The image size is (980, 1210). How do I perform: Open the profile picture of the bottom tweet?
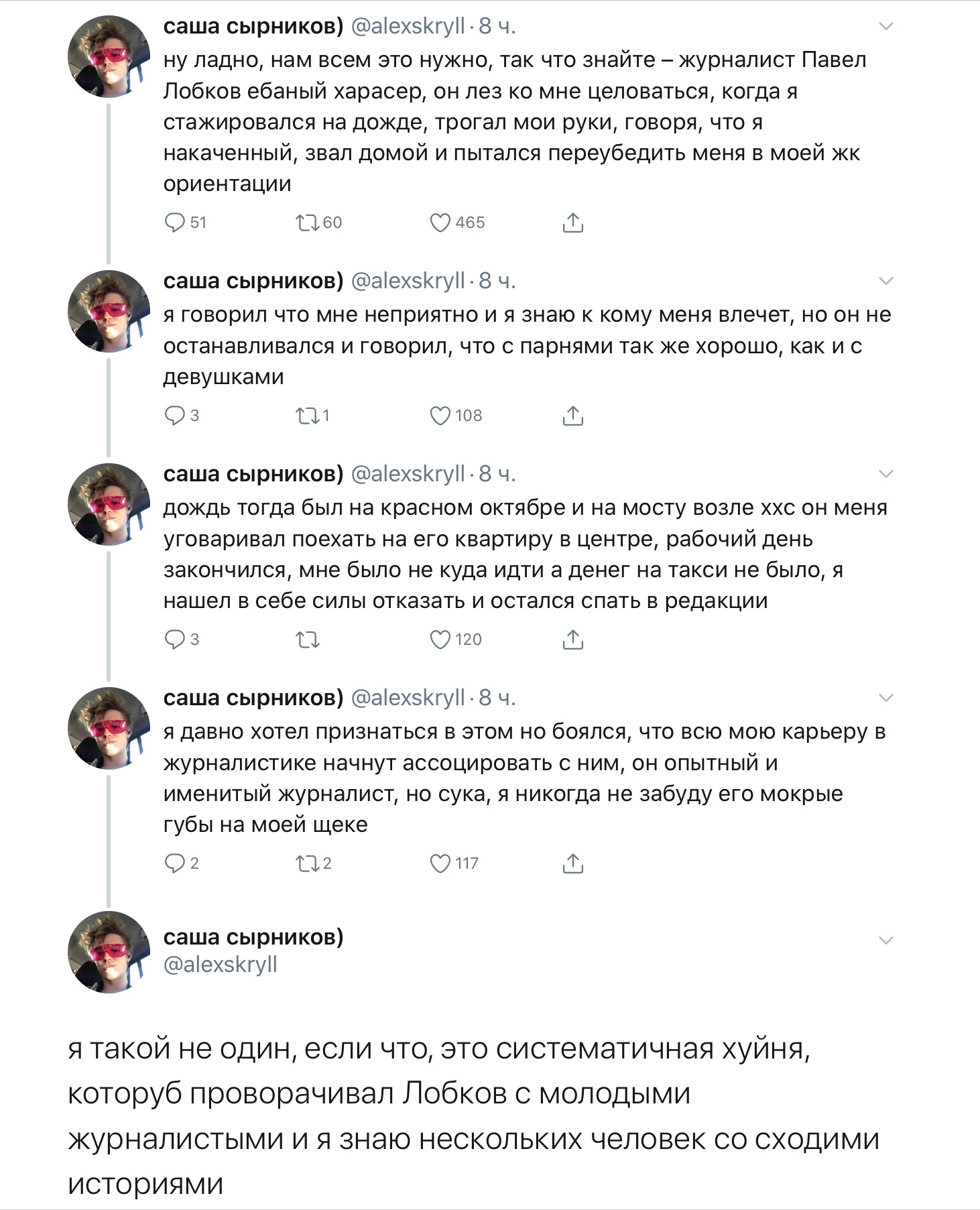coord(109,952)
